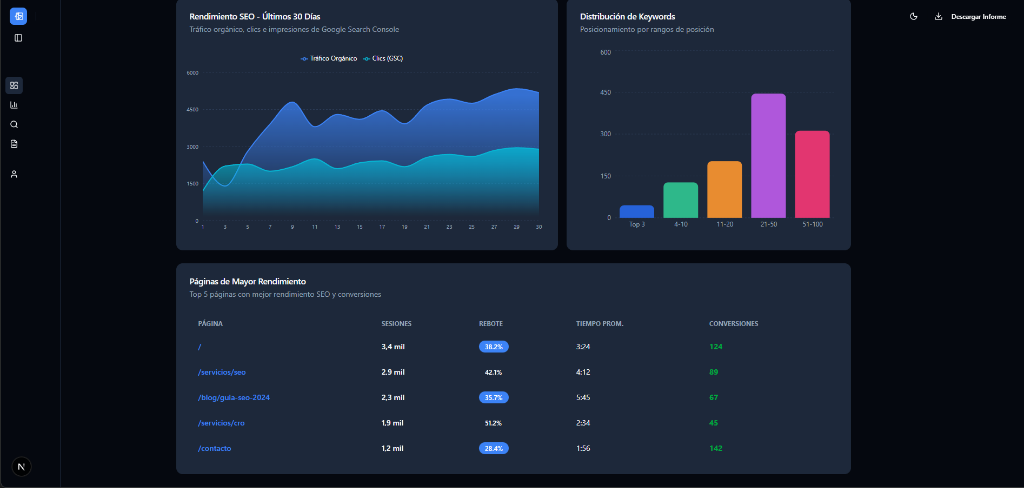Toggle Tráfico Orgánico legend series

click(x=329, y=59)
